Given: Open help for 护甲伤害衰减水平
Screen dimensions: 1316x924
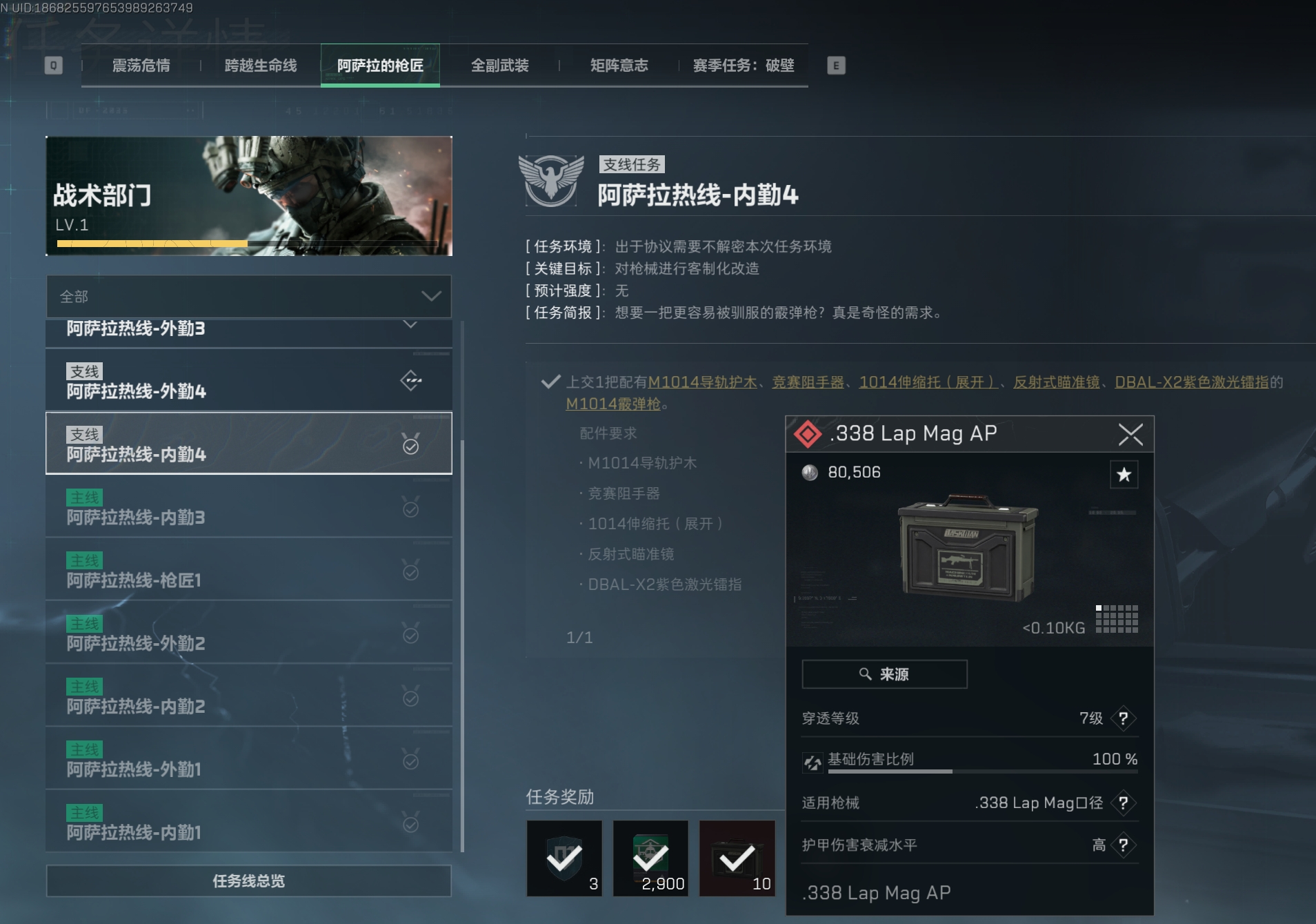Looking at the screenshot, I should [x=1123, y=845].
